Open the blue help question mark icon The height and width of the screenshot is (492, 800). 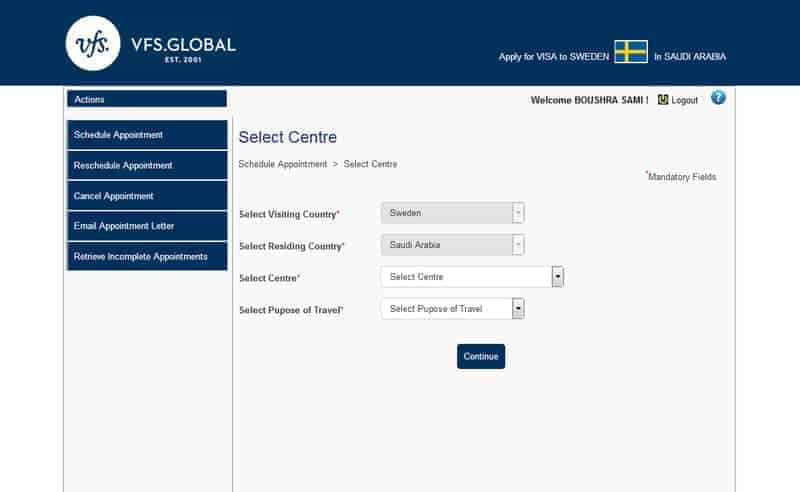click(718, 97)
